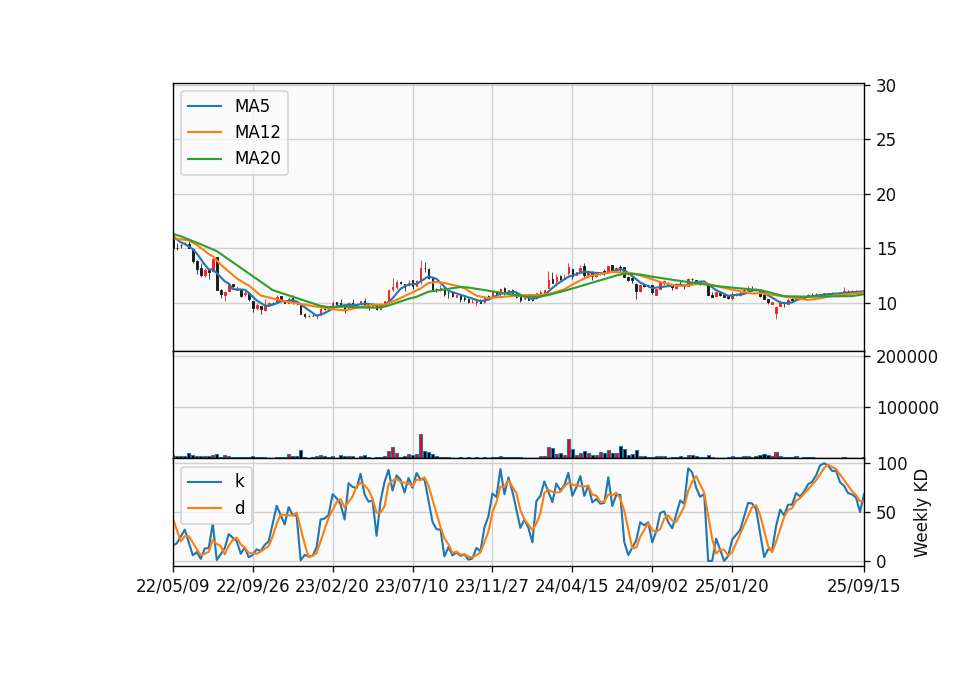Click the price axis value 20
The height and width of the screenshot is (690, 960).
(886, 195)
